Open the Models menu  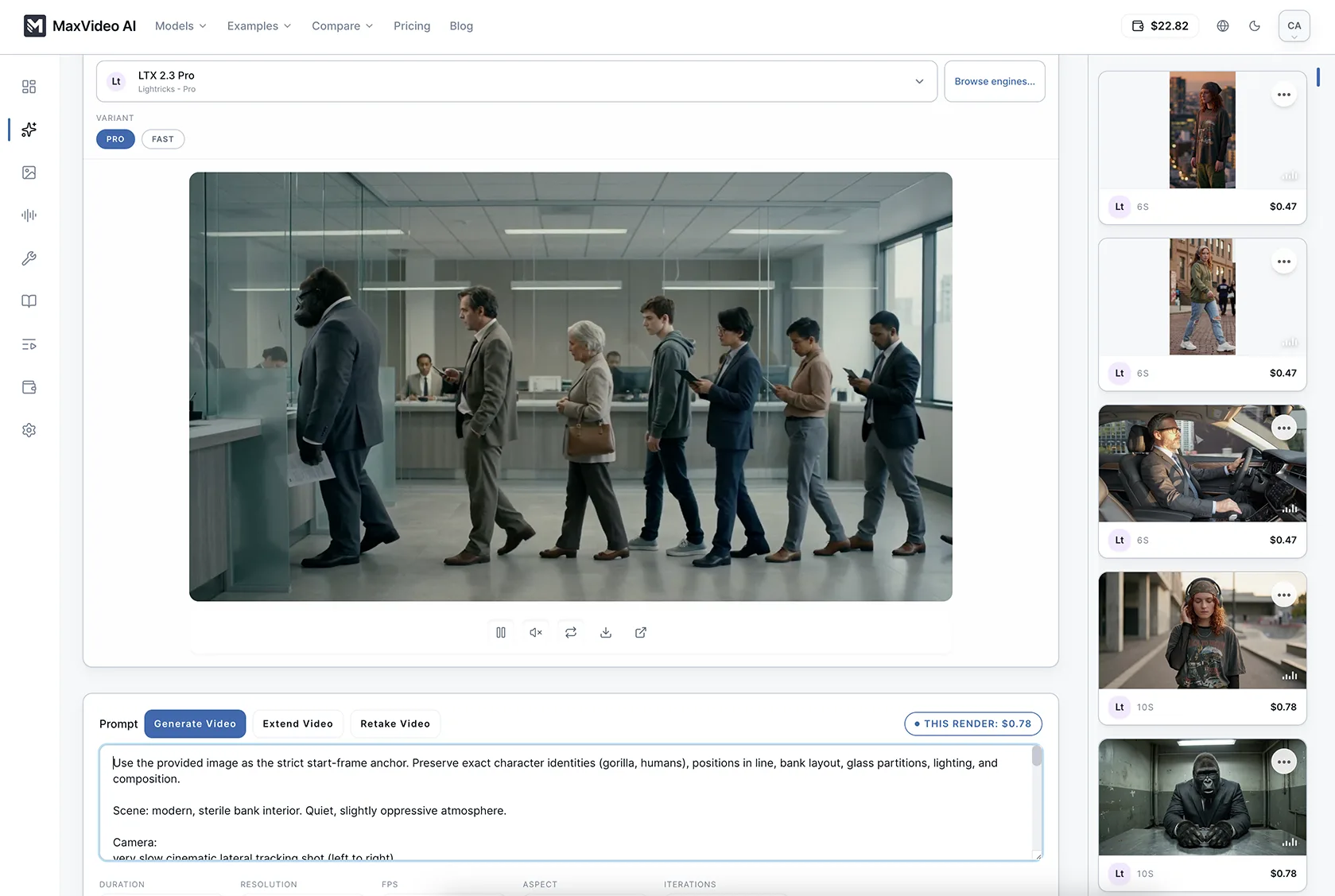click(180, 25)
